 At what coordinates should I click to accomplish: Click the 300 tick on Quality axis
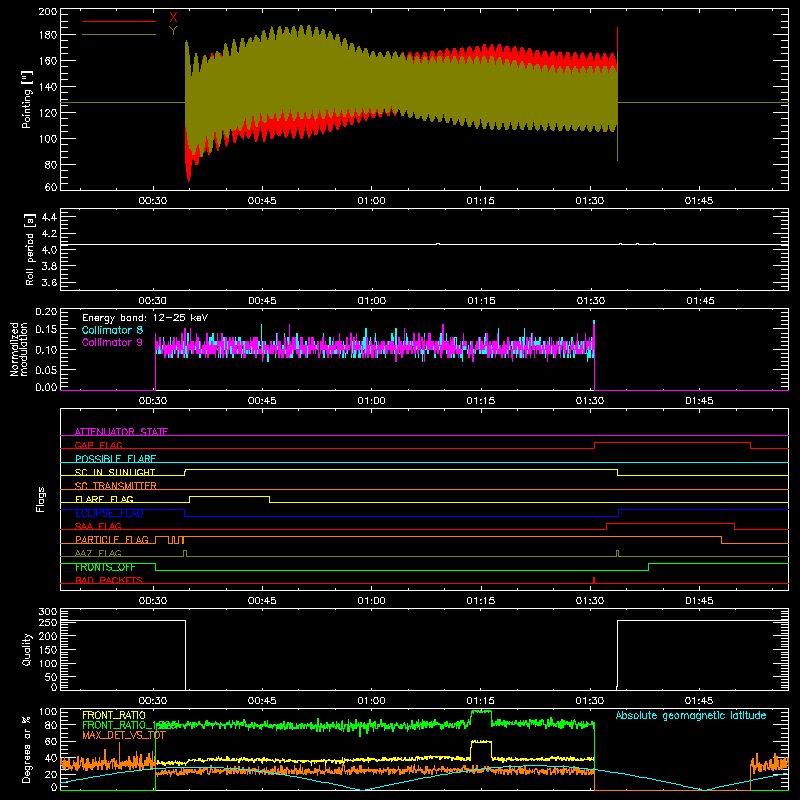click(48, 612)
